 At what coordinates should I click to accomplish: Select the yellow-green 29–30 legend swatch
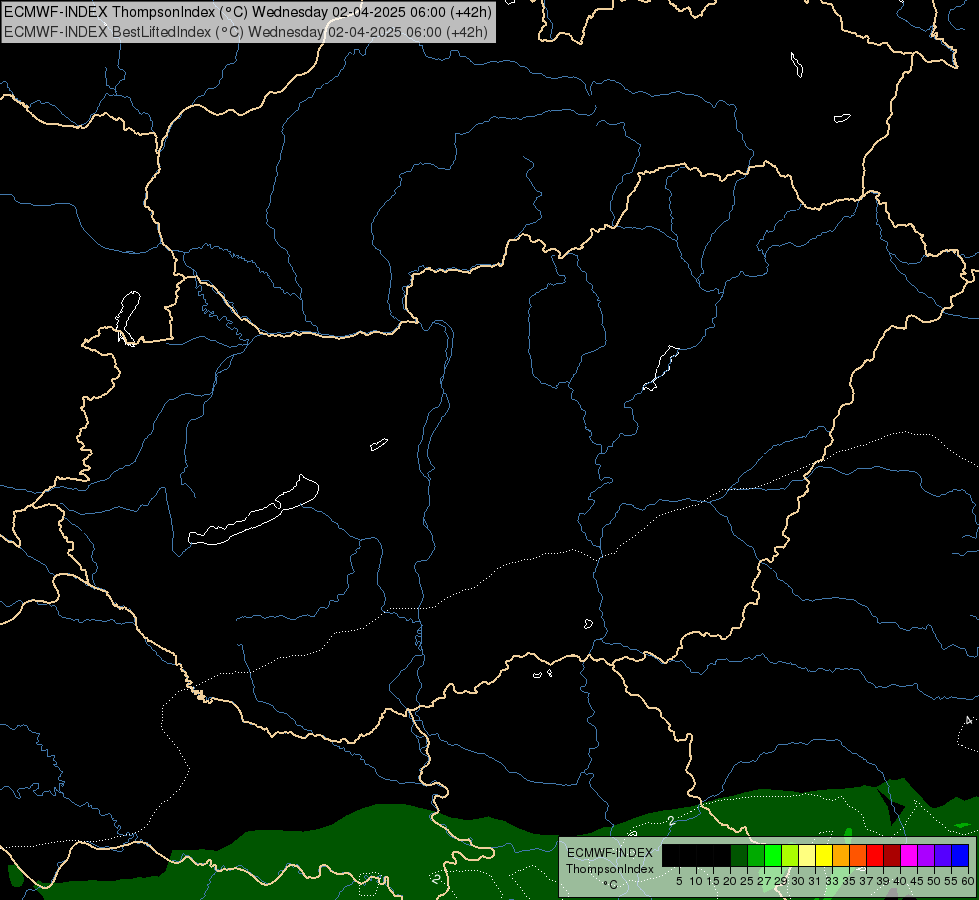(790, 855)
